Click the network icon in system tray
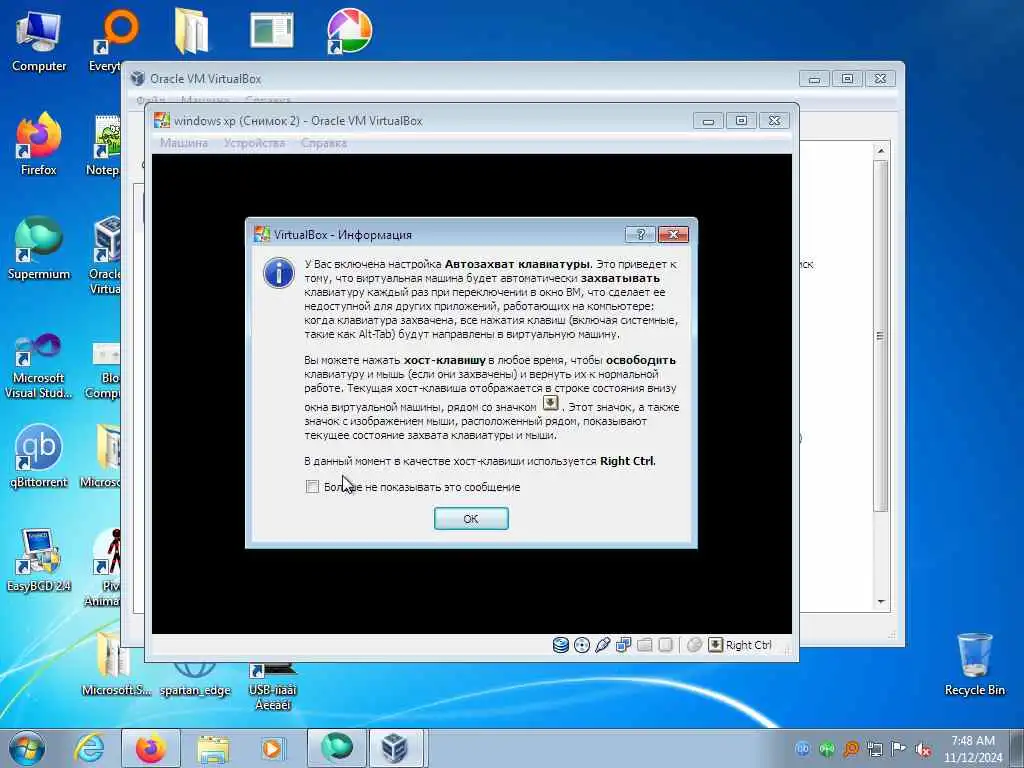 point(875,749)
